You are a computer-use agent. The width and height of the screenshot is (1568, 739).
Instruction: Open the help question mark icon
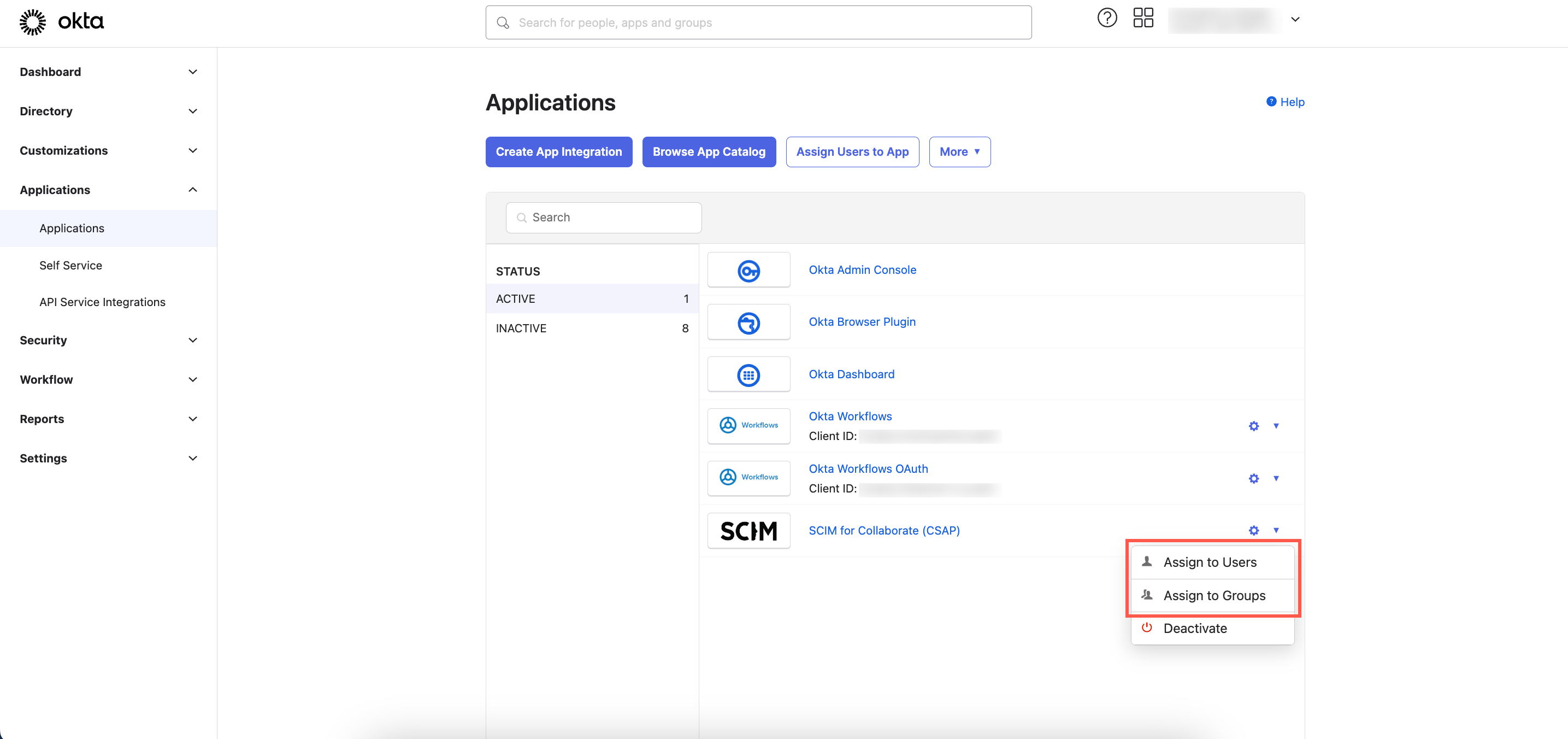click(1106, 18)
